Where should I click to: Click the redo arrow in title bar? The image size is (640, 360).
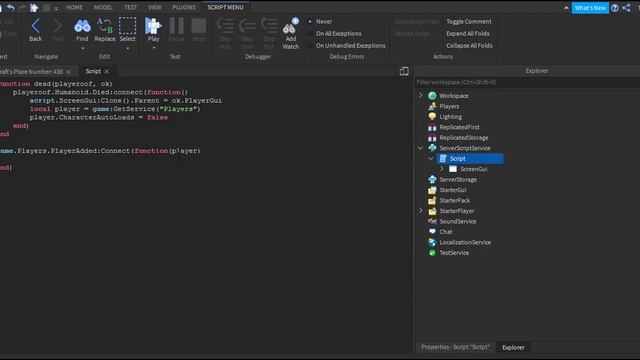22,7
